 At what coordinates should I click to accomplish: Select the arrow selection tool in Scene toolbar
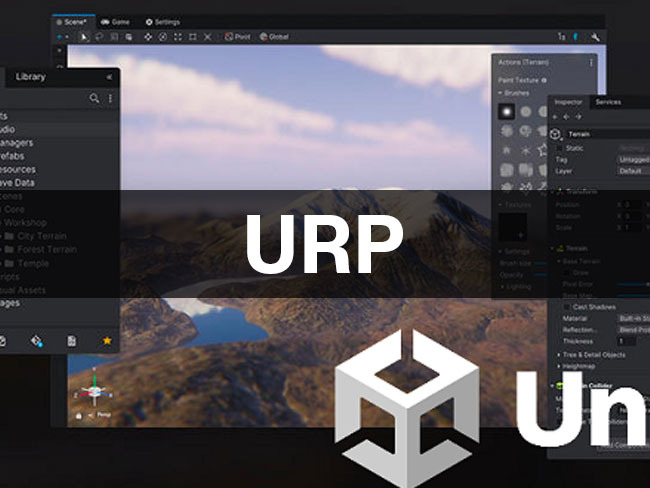[x=84, y=37]
